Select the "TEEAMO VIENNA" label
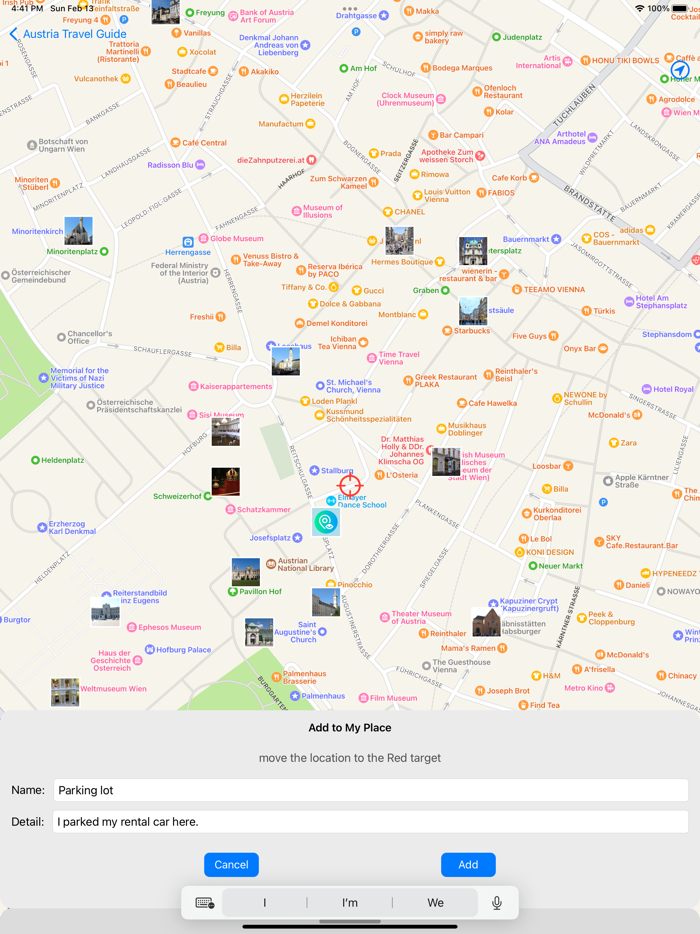 554,289
